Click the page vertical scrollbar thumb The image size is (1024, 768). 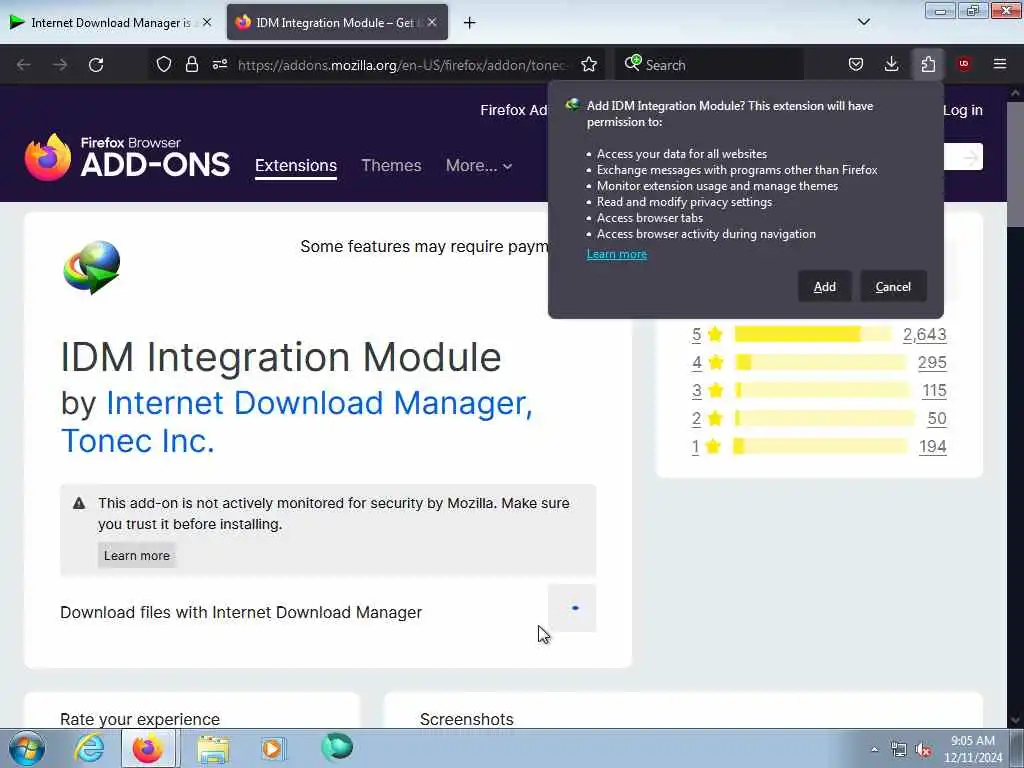[1015, 163]
